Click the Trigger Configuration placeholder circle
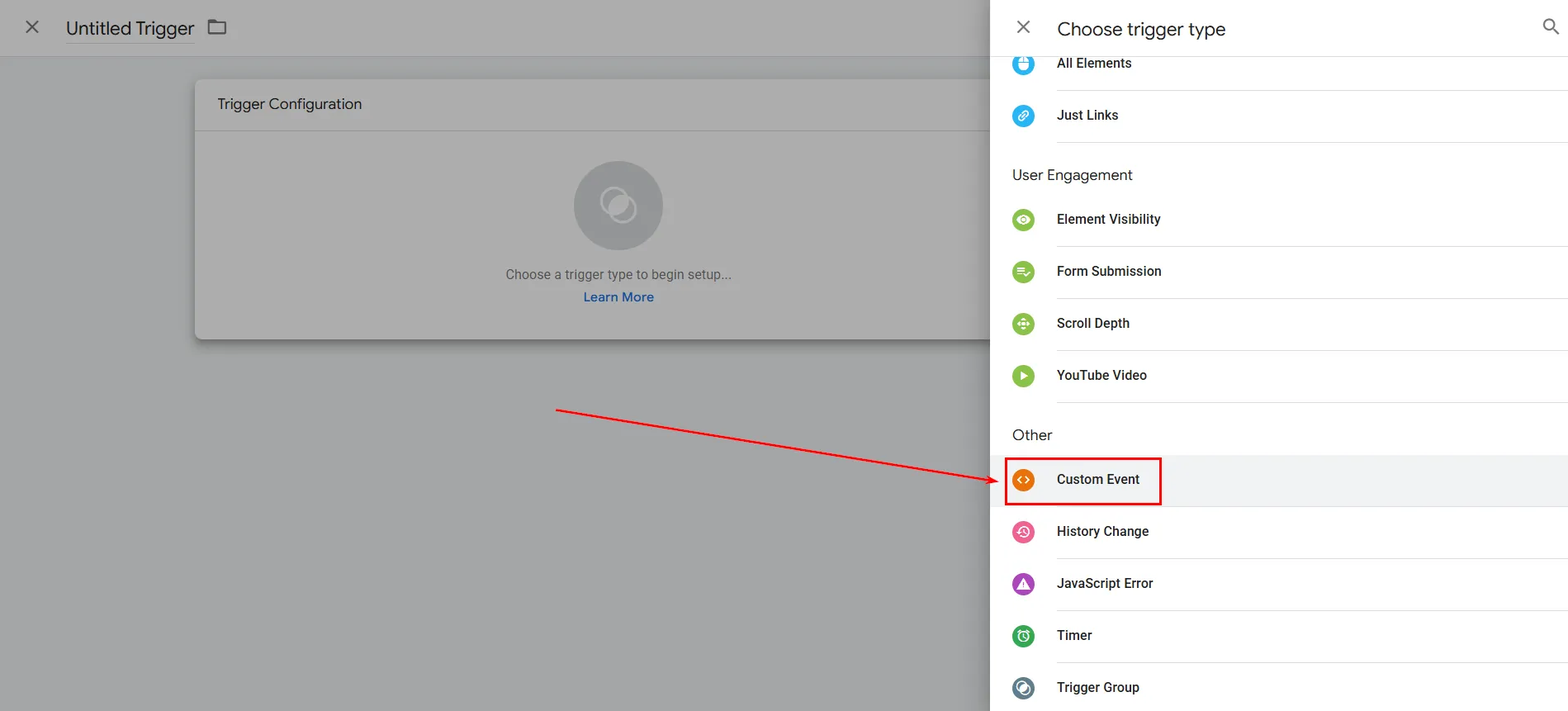The height and width of the screenshot is (711, 1568). (618, 206)
